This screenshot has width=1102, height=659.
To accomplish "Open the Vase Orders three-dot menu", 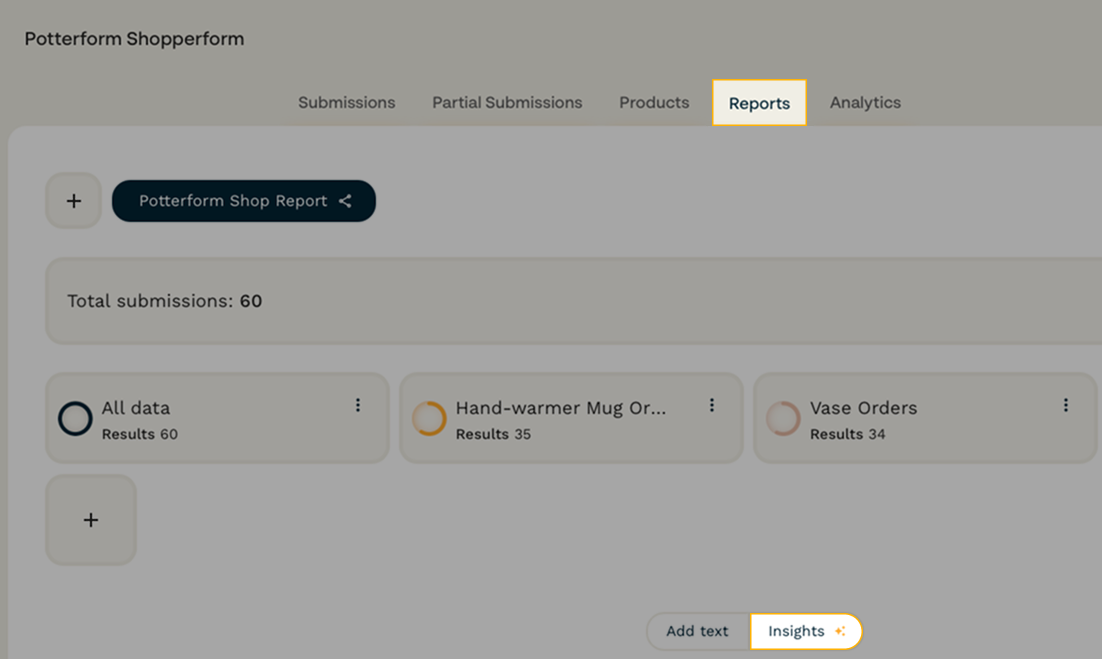I will click(1066, 405).
